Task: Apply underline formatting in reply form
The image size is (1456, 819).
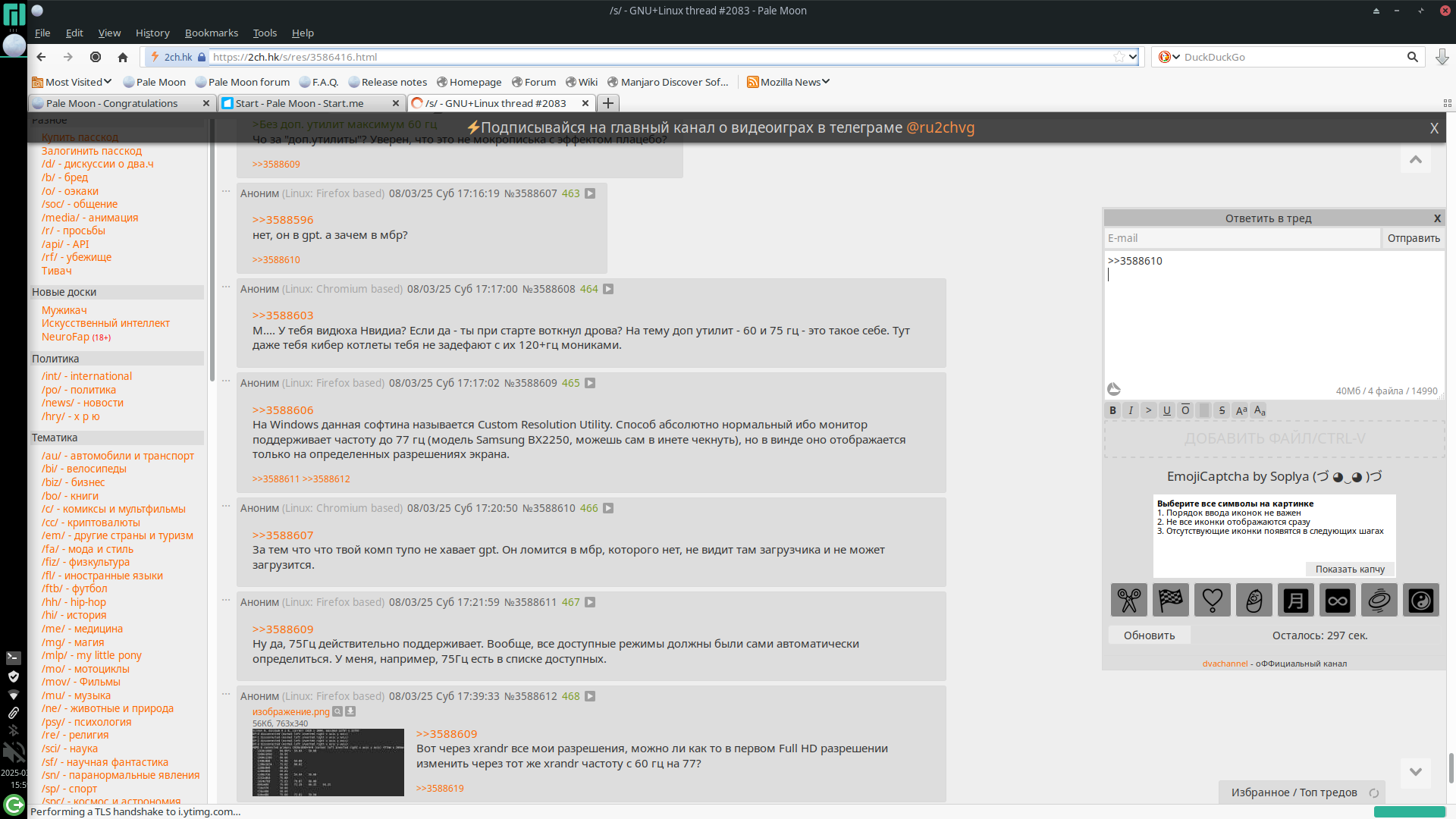Action: tap(1167, 410)
